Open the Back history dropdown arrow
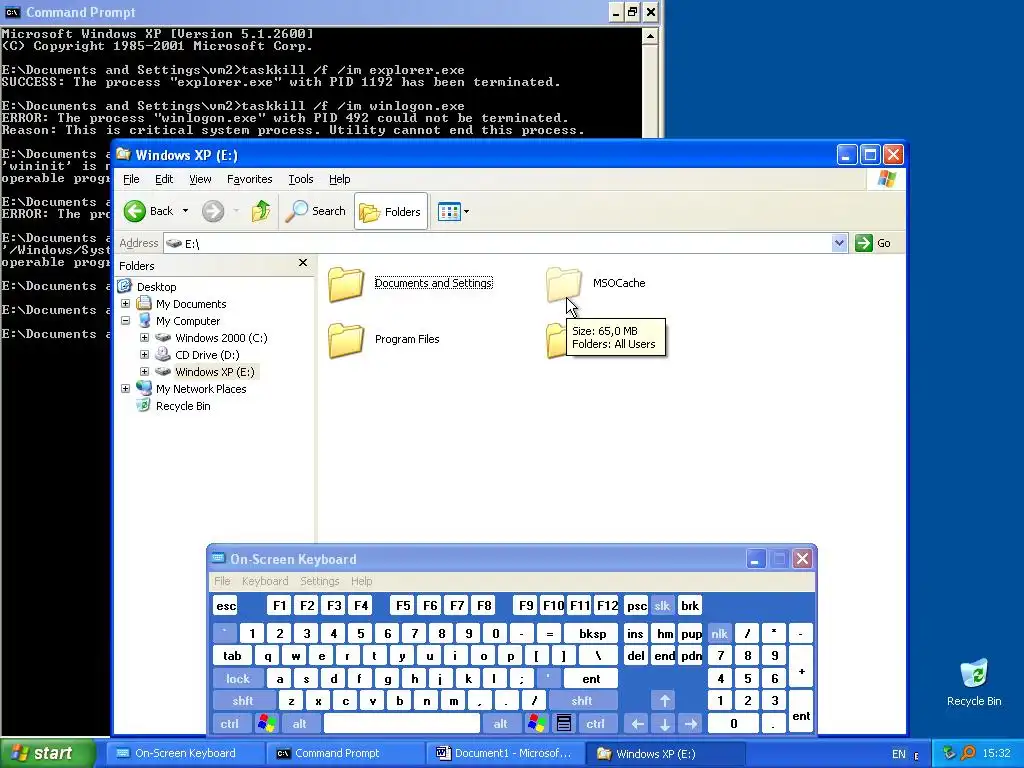1024x768 pixels. pyautogui.click(x=185, y=211)
